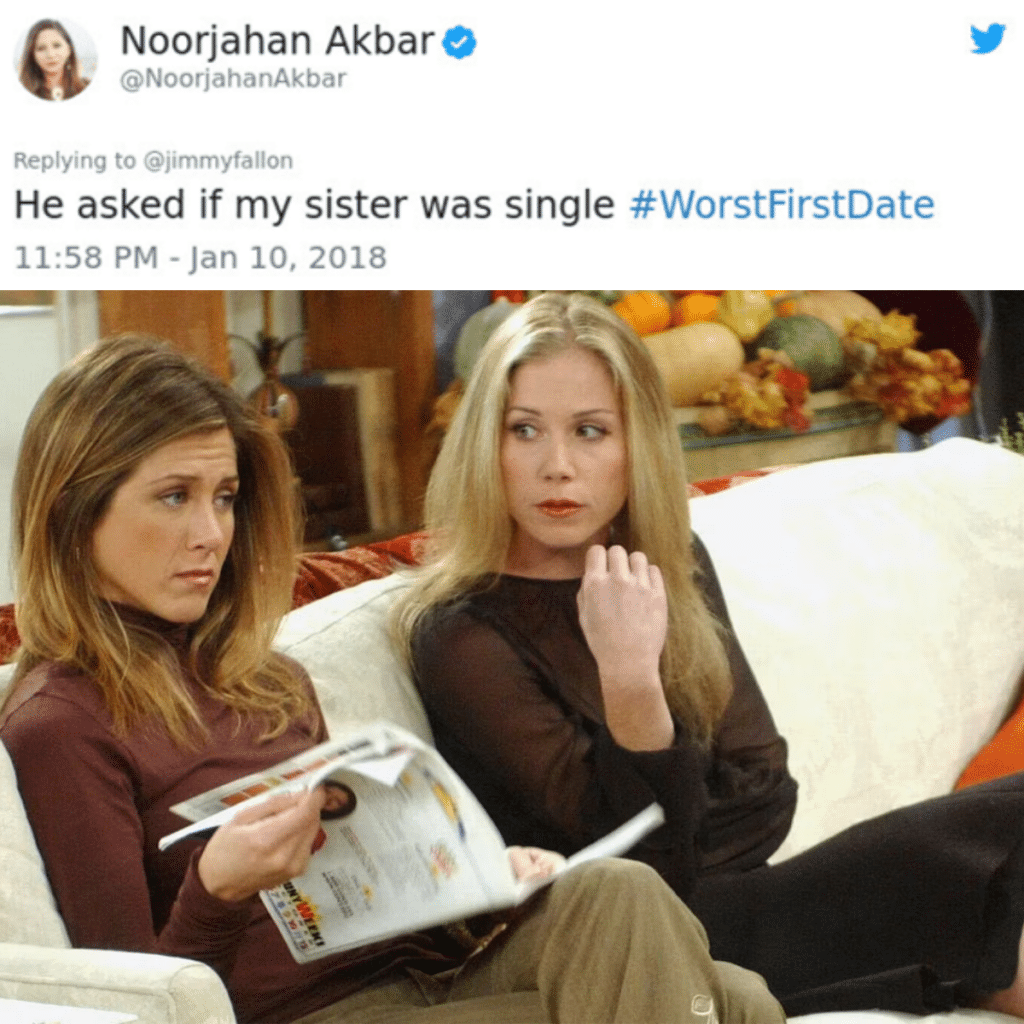Click the open magazine in the photo

pos(411,842)
